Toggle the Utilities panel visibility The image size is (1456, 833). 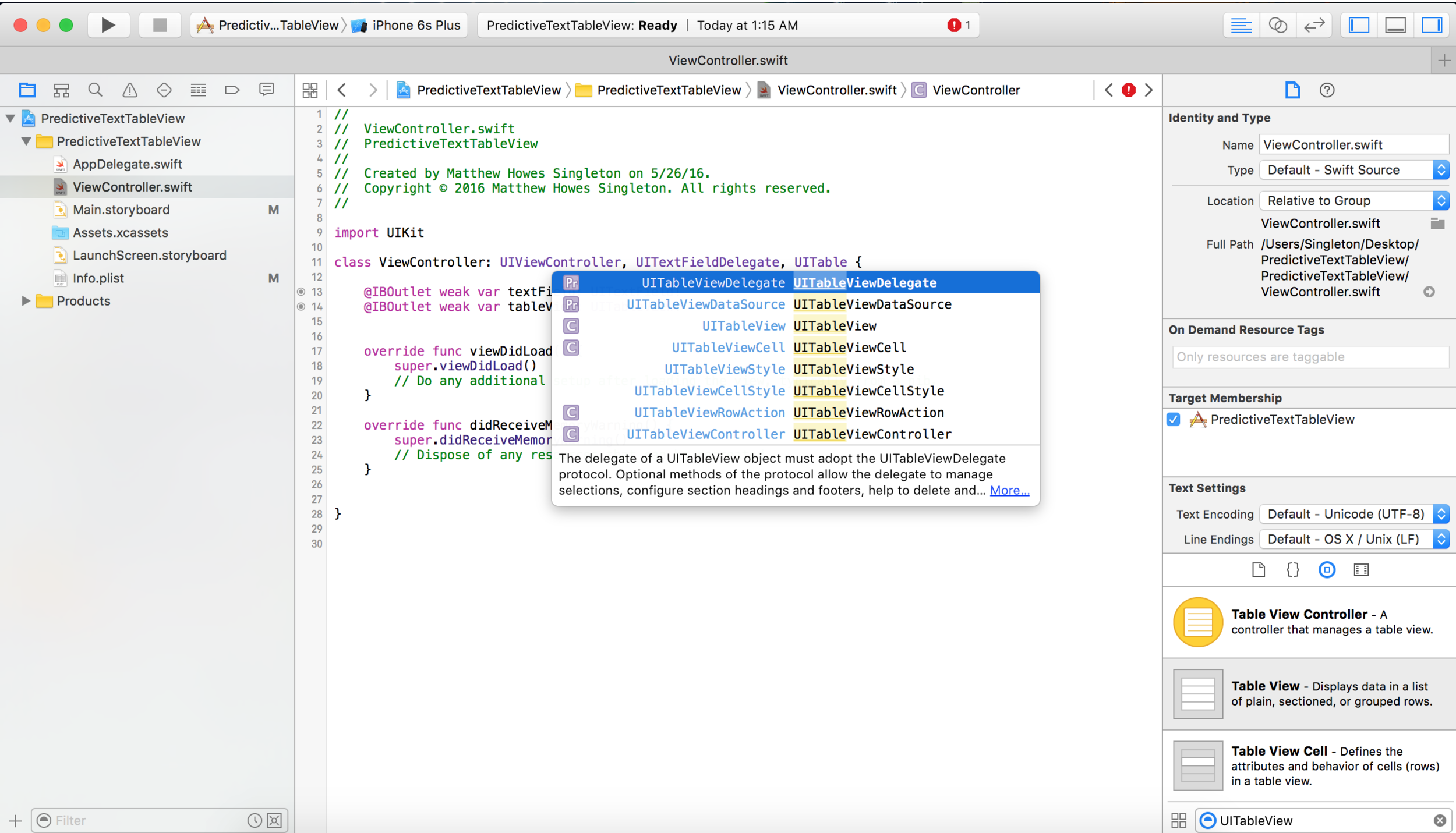[1432, 25]
